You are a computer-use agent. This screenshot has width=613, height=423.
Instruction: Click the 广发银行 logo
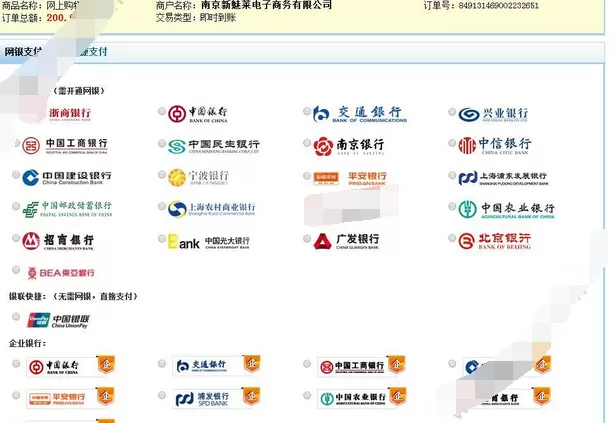click(346, 242)
